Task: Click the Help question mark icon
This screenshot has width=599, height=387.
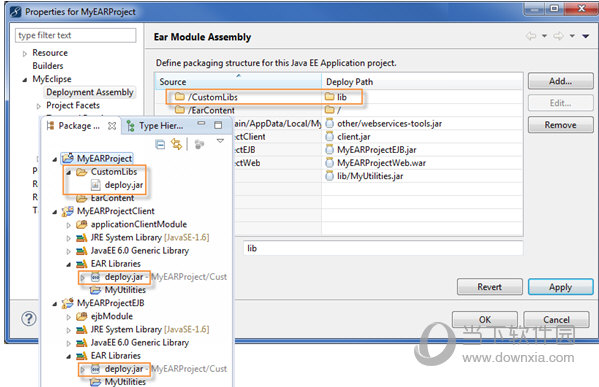Action: pyautogui.click(x=29, y=319)
